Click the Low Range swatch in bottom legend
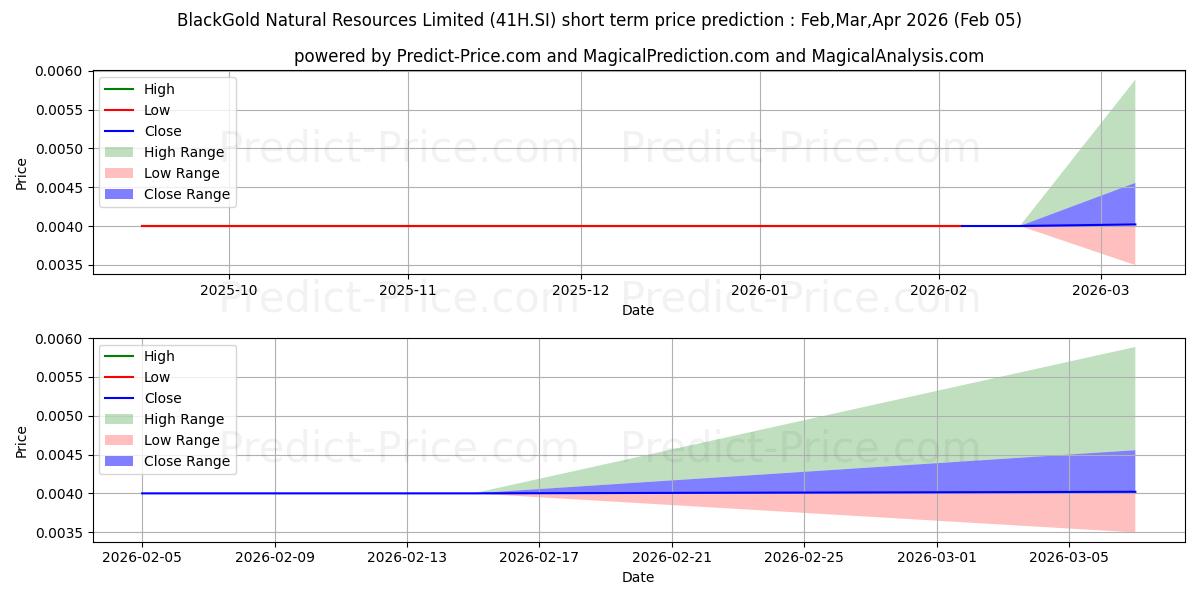 [x=121, y=440]
